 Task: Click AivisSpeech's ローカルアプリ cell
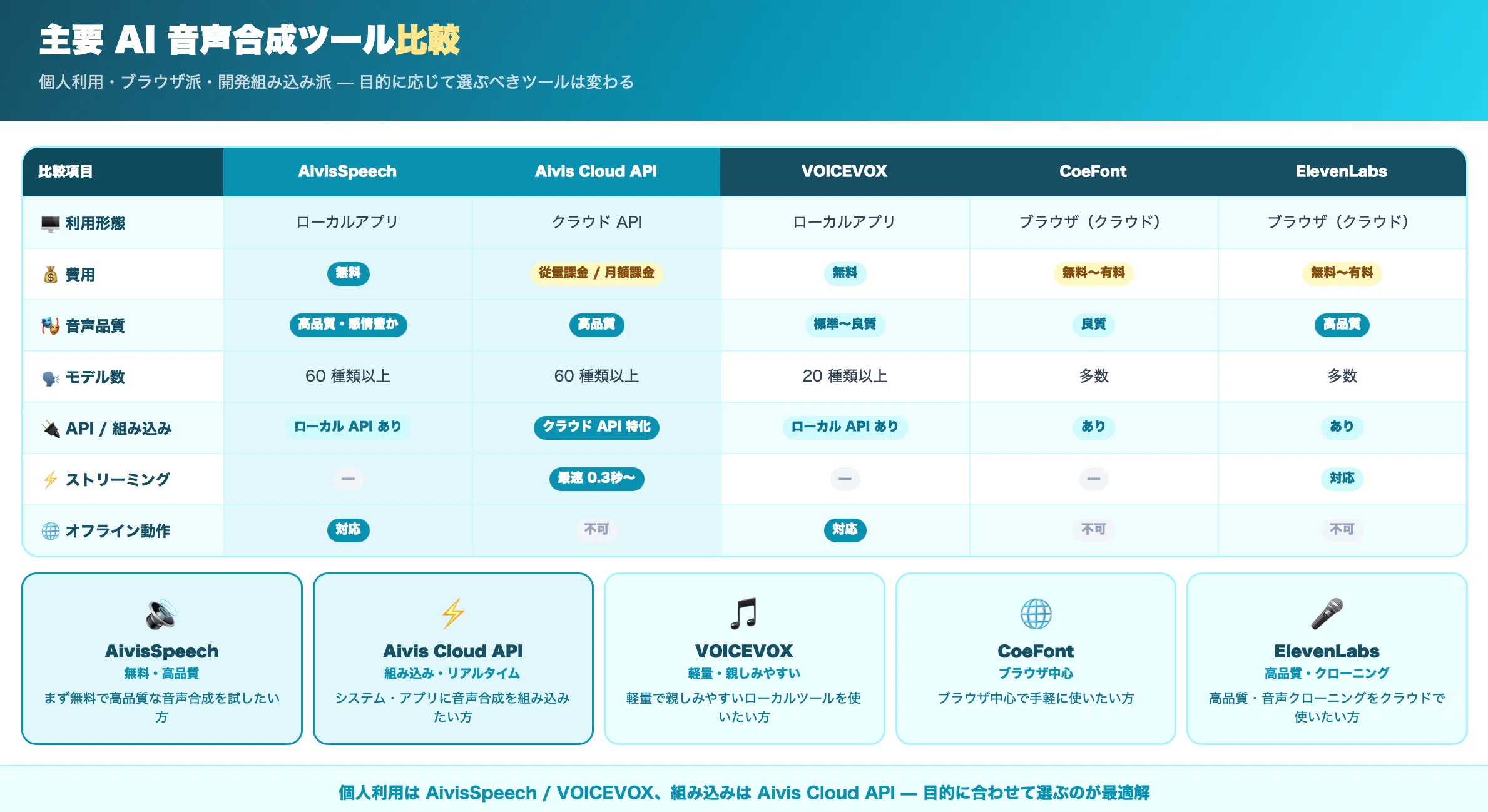point(348,222)
